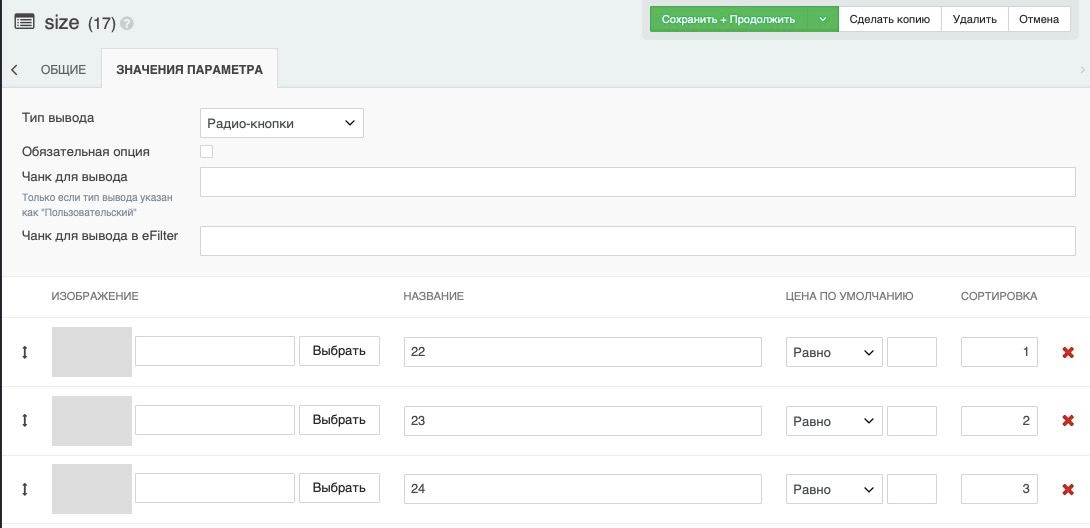Screen dimensions: 1090x528
Task: Click the Чанк для вывода в eFilter field
Action: 637,241
